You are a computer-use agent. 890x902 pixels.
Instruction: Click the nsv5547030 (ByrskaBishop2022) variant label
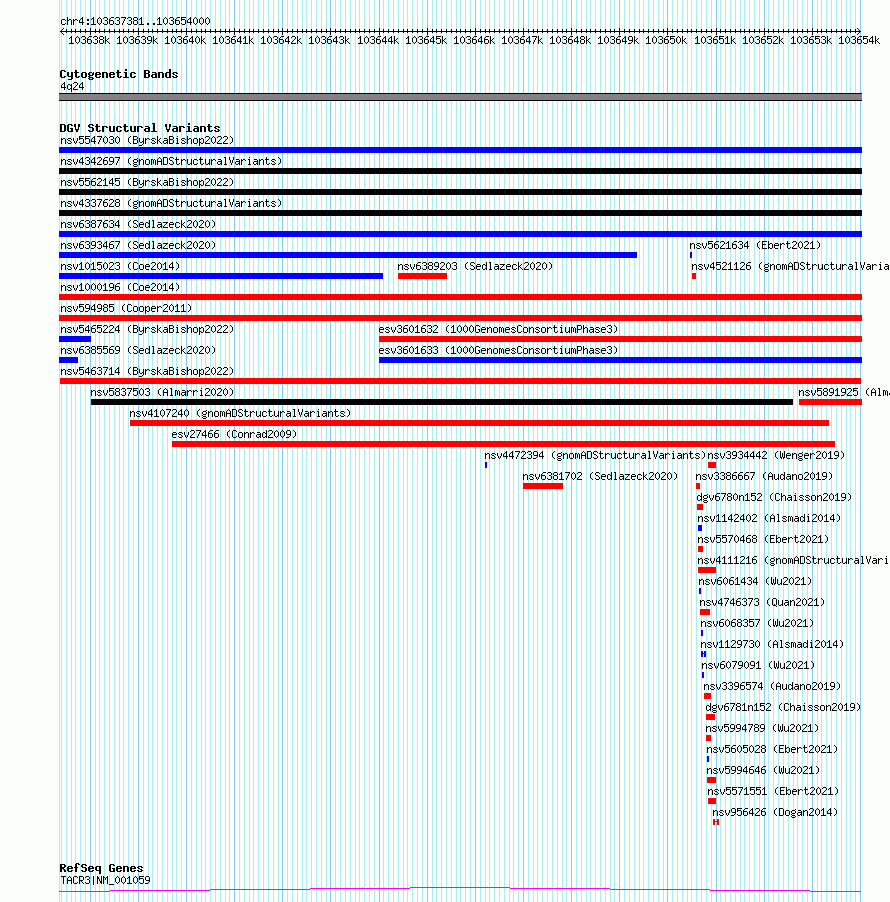[147, 140]
